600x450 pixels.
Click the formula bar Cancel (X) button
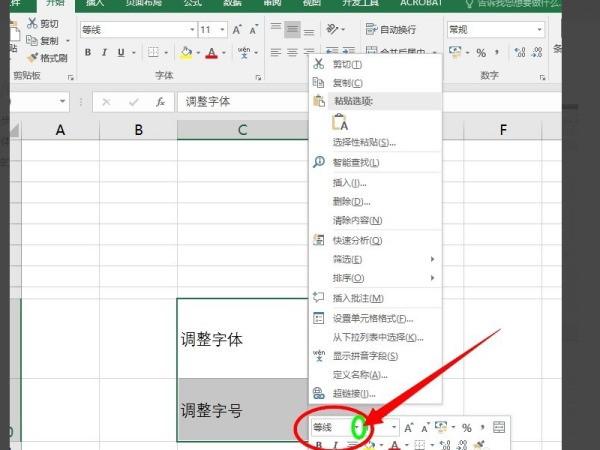(x=106, y=102)
